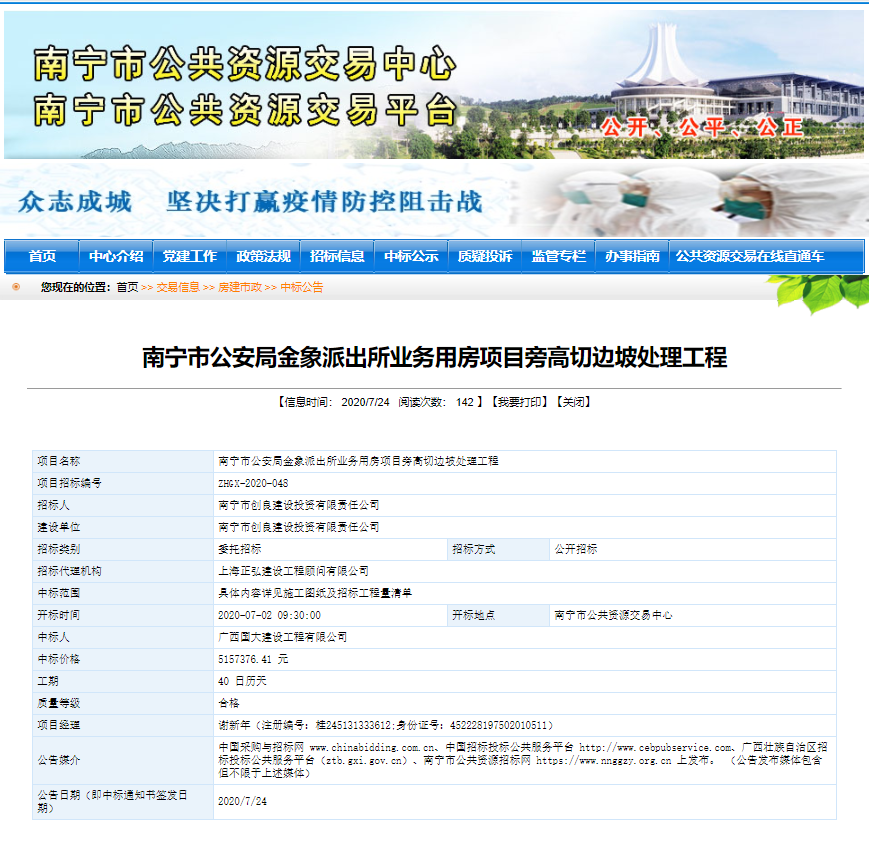Click the 中标价格 label cell
The height and width of the screenshot is (847, 869).
click(x=123, y=659)
